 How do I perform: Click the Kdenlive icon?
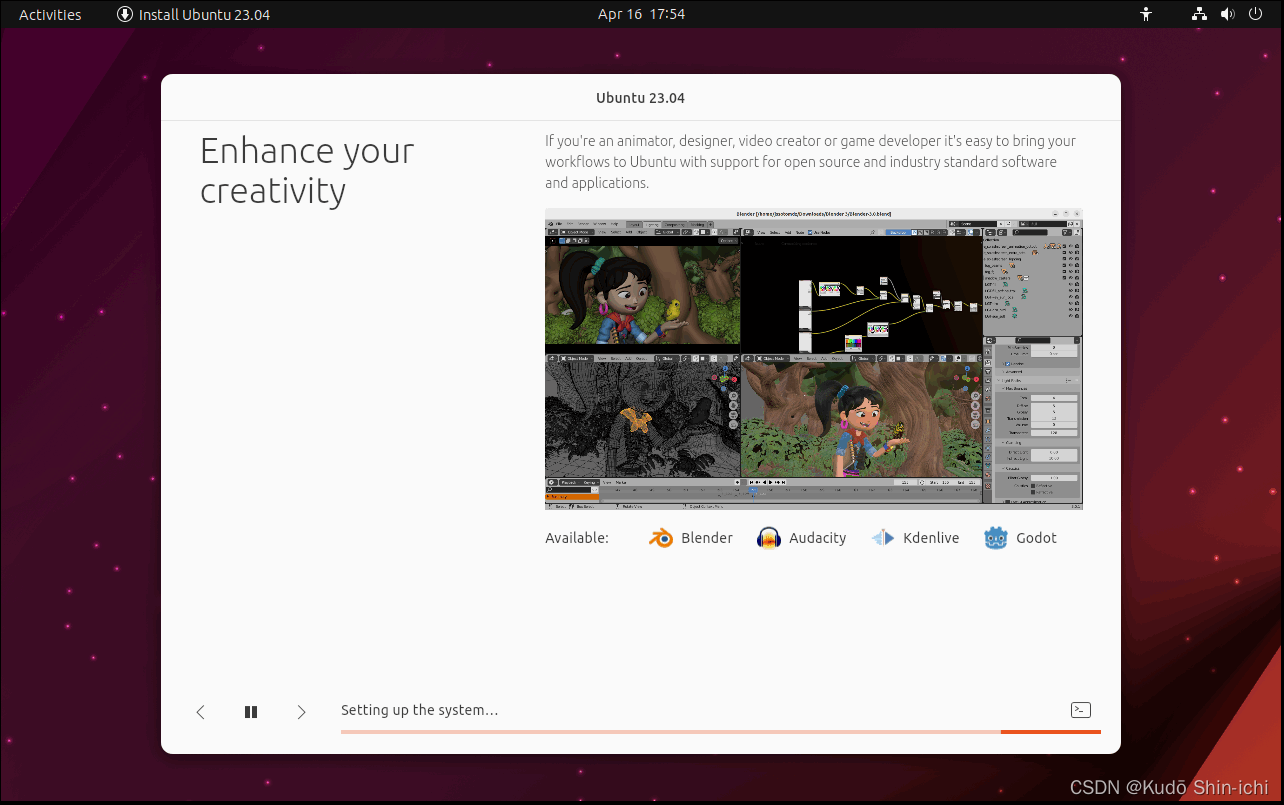click(883, 538)
